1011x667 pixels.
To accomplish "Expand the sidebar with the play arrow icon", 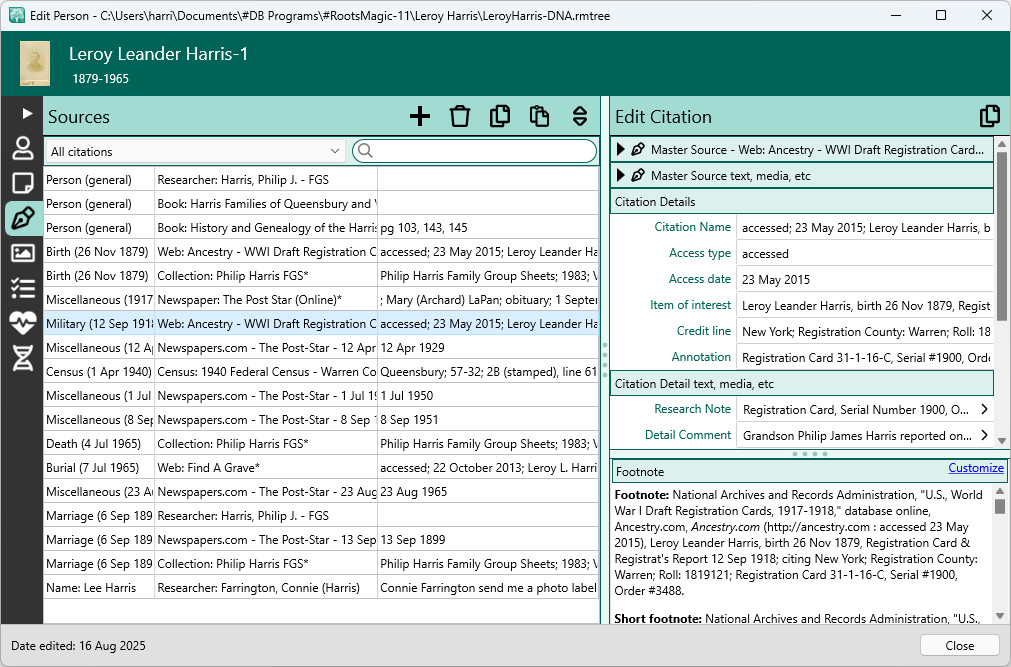I will pyautogui.click(x=26, y=114).
